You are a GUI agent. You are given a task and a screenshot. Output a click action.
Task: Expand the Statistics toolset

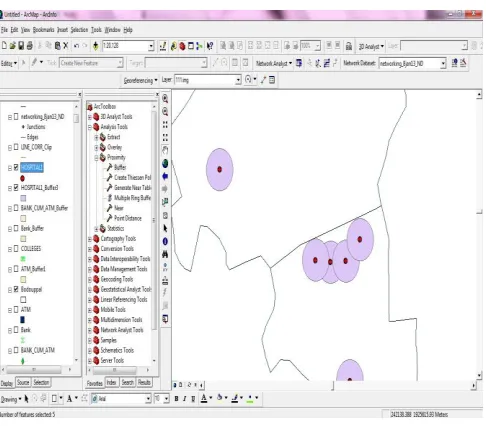click(x=96, y=229)
